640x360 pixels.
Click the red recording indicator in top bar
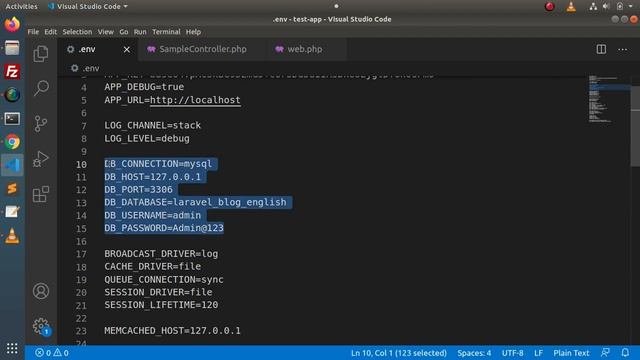click(549, 6)
